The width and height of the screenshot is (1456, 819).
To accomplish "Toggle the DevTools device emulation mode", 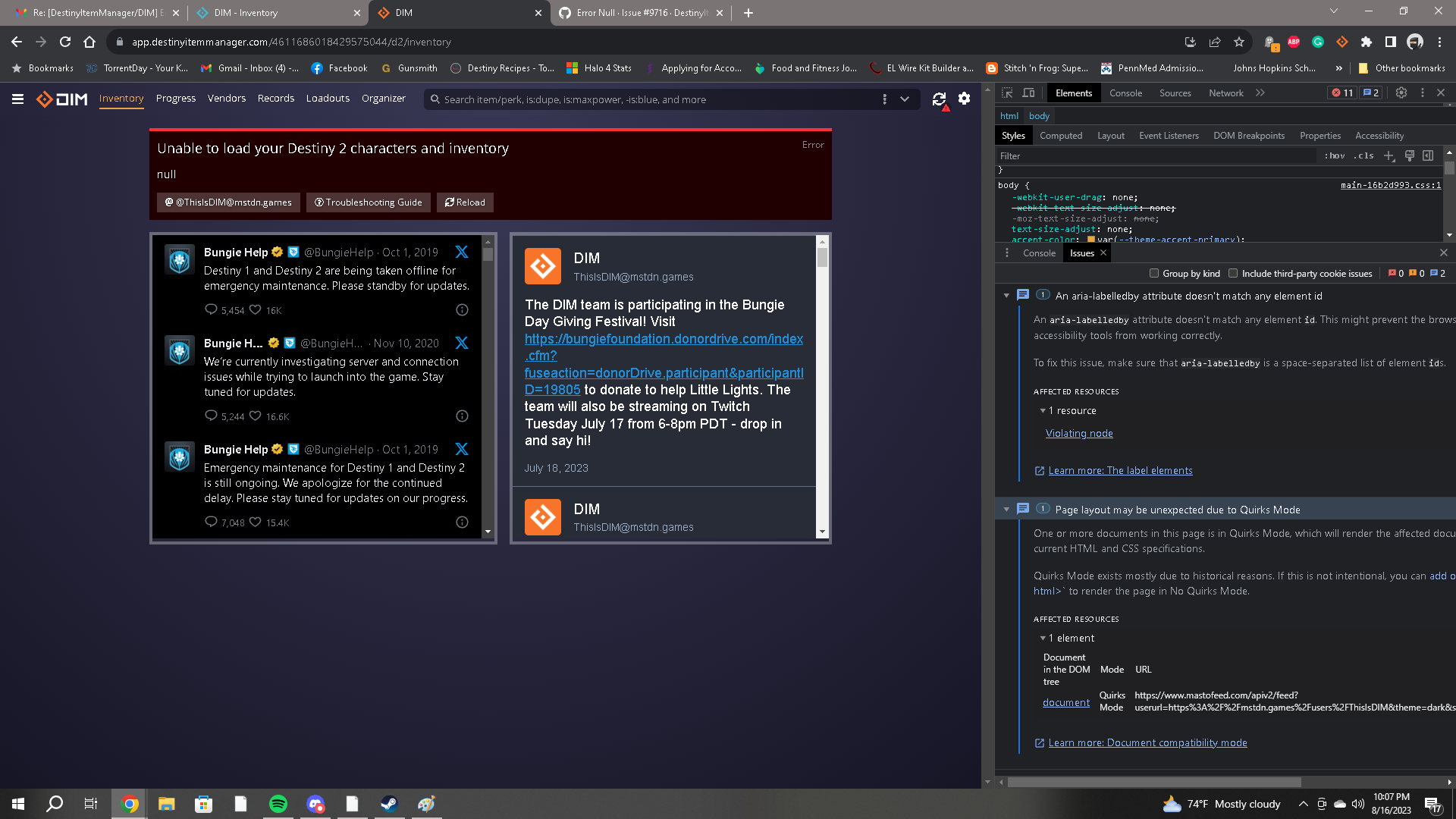I will pyautogui.click(x=1028, y=93).
